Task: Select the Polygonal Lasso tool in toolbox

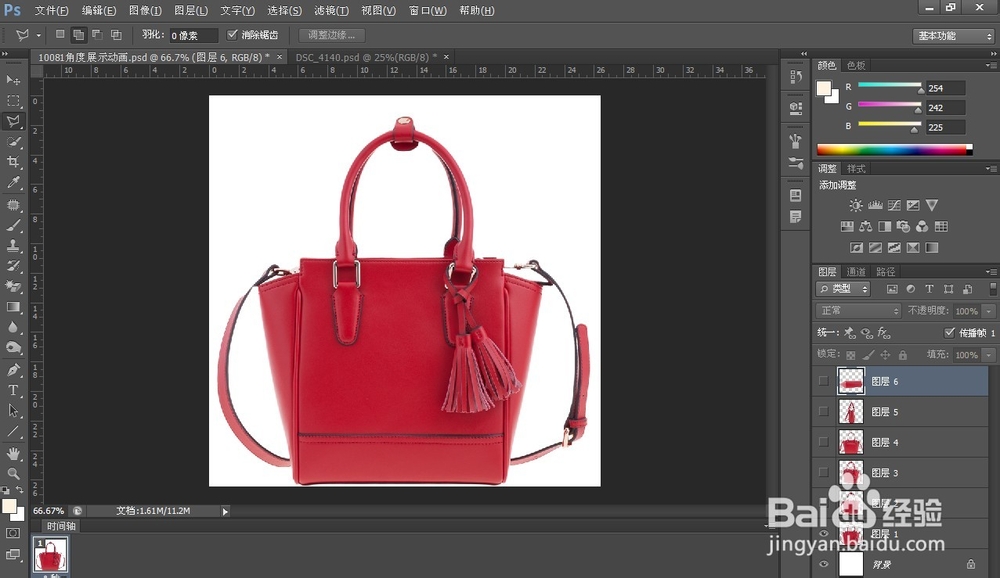Action: [13, 121]
